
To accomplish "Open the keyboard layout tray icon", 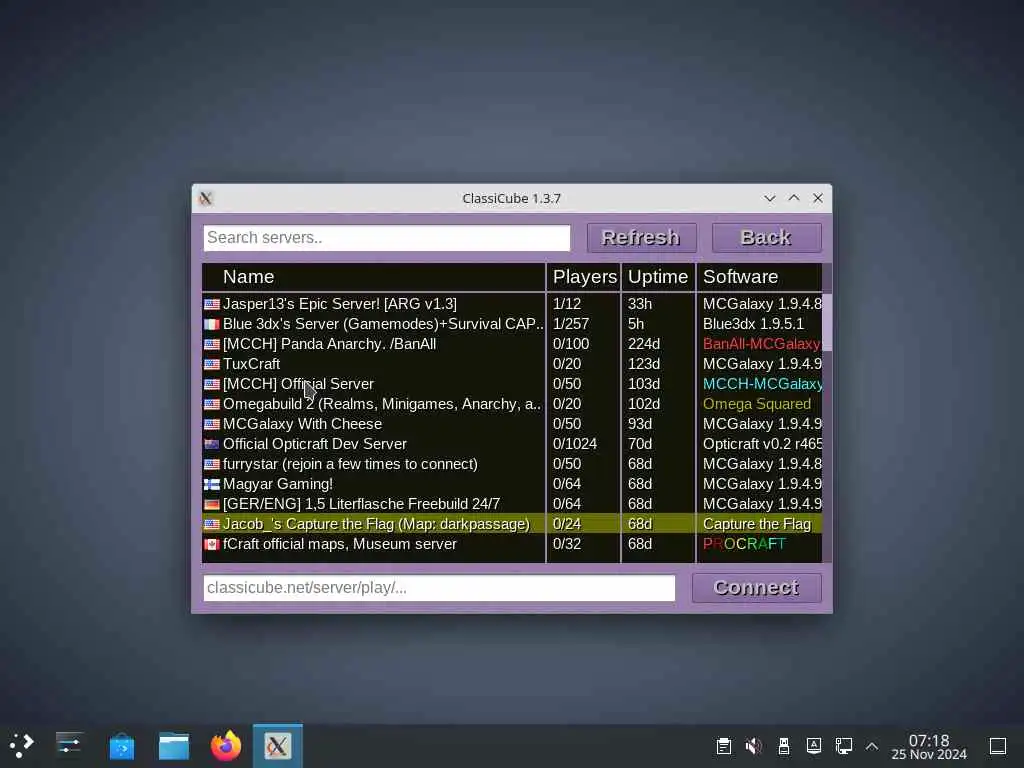I will pos(814,746).
